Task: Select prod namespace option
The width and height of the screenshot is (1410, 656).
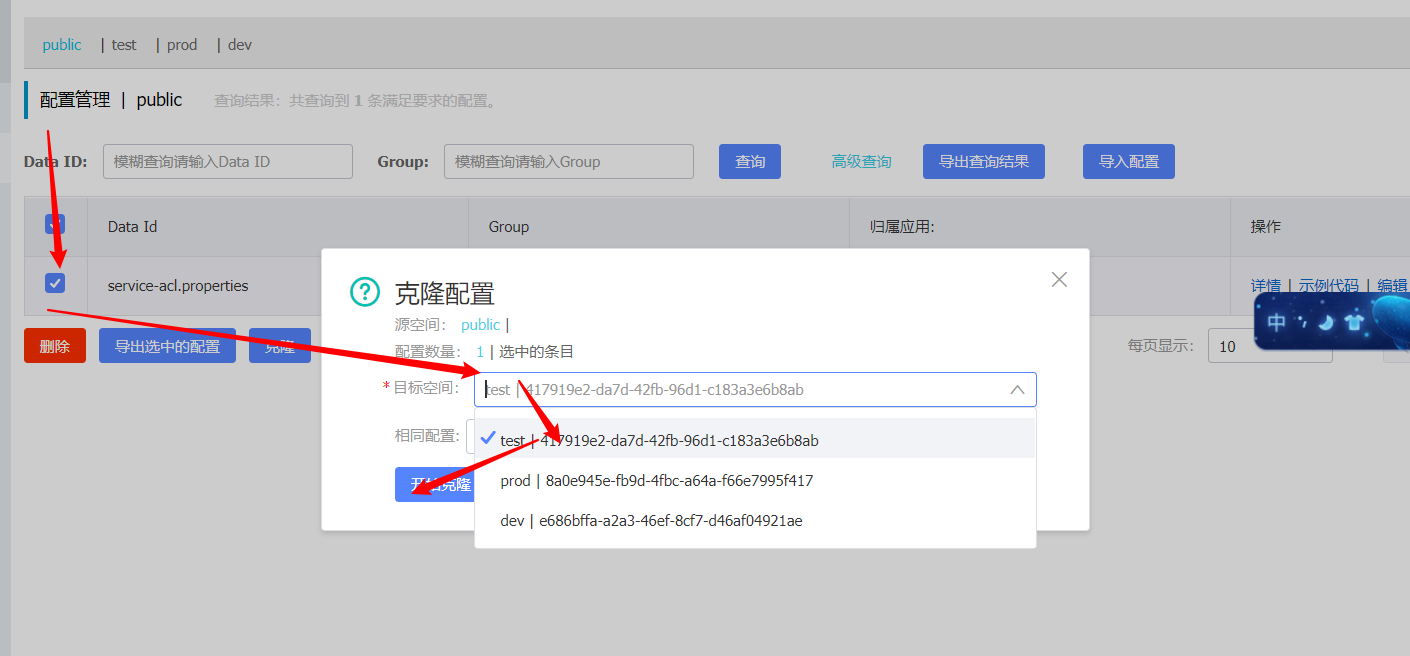Action: (x=755, y=481)
